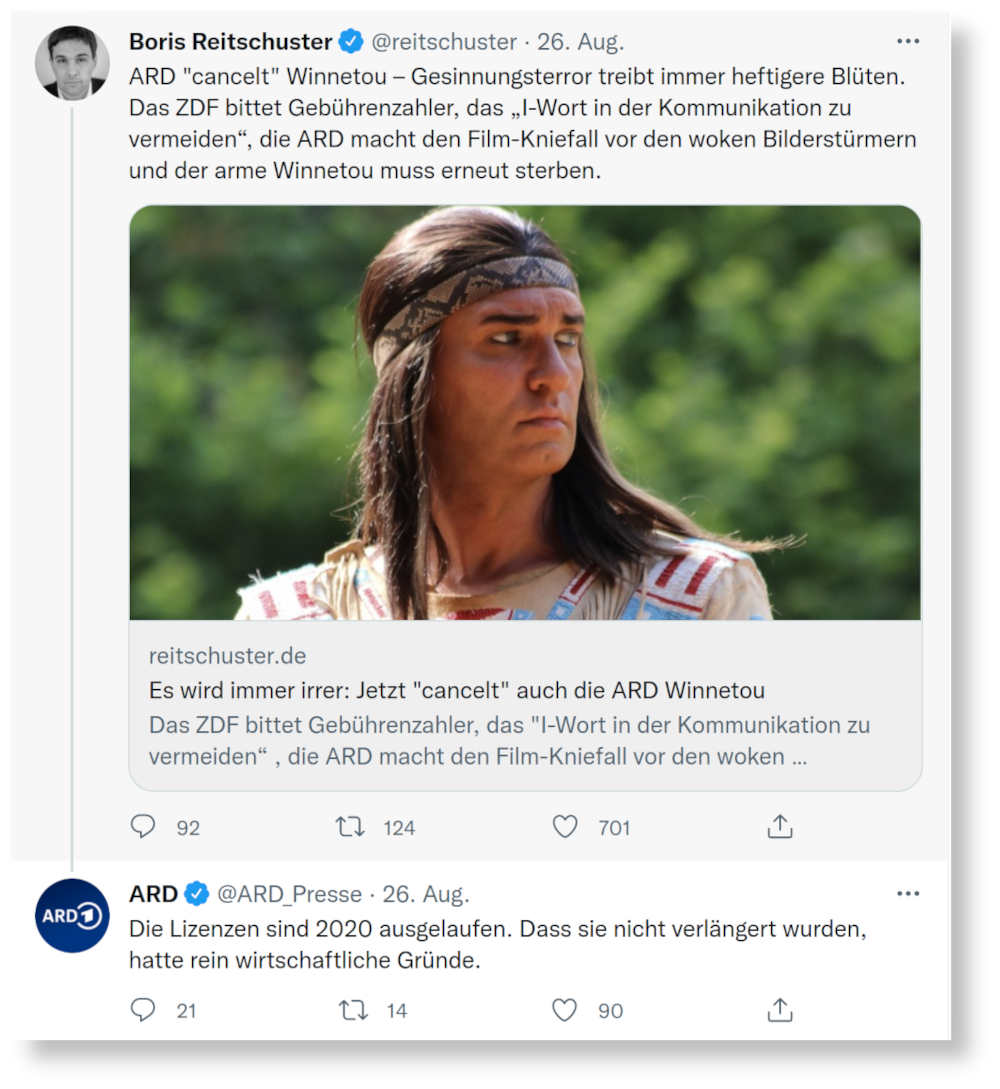Click the Boris Reitschuster display name
This screenshot has width=1000, height=1089.
pyautogui.click(x=230, y=42)
